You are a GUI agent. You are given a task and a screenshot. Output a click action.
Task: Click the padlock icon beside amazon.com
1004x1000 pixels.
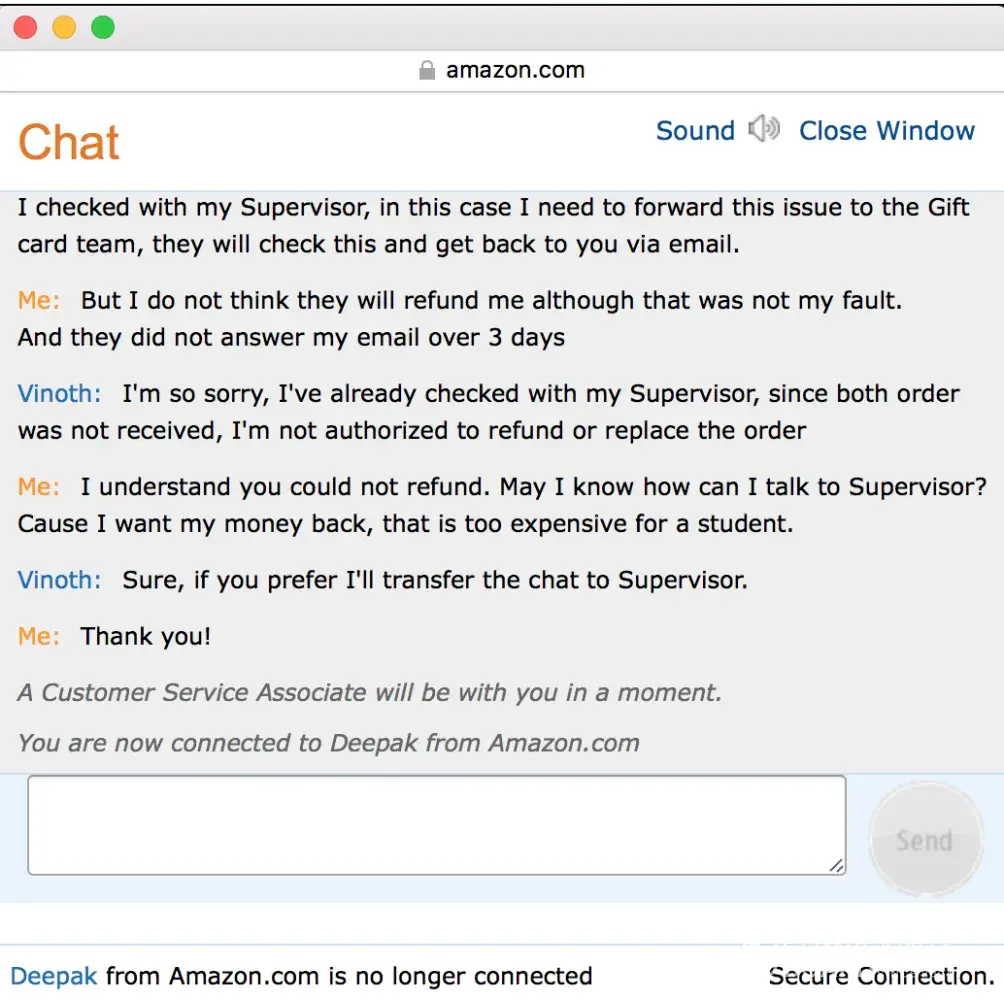[x=427, y=70]
